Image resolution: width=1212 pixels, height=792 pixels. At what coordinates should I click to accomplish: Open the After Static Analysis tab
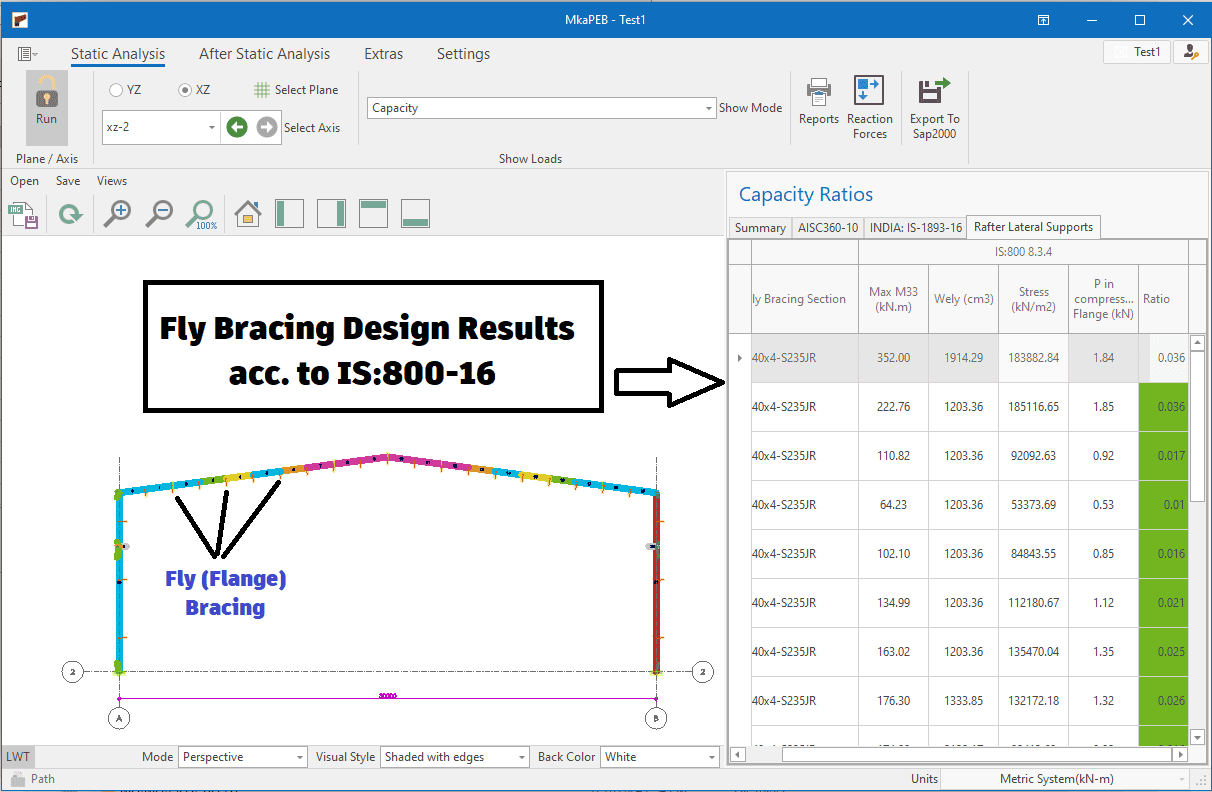(264, 54)
